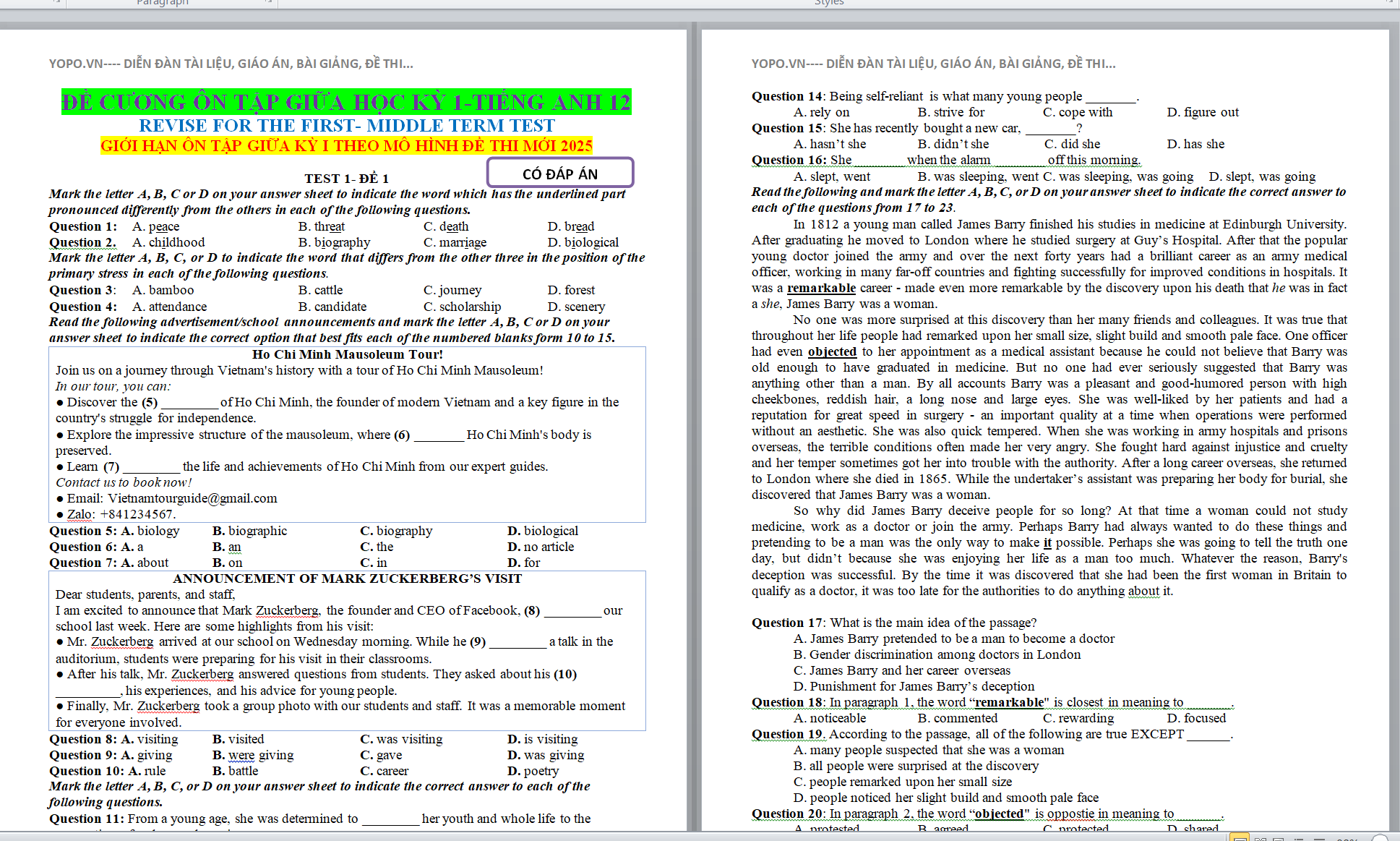Click the blue heading 'REVISE FOR THE FIRST- MIDDLE TERM TEST'
The width and height of the screenshot is (1400, 841).
pyautogui.click(x=347, y=126)
